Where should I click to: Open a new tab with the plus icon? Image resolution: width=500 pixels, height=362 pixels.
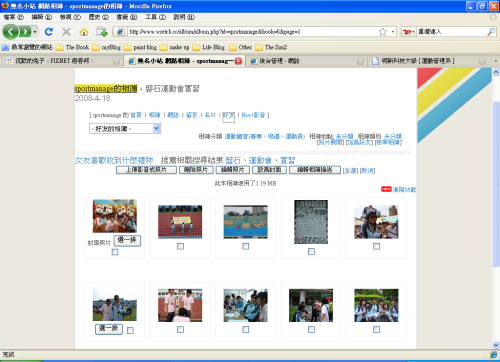pos(102,32)
